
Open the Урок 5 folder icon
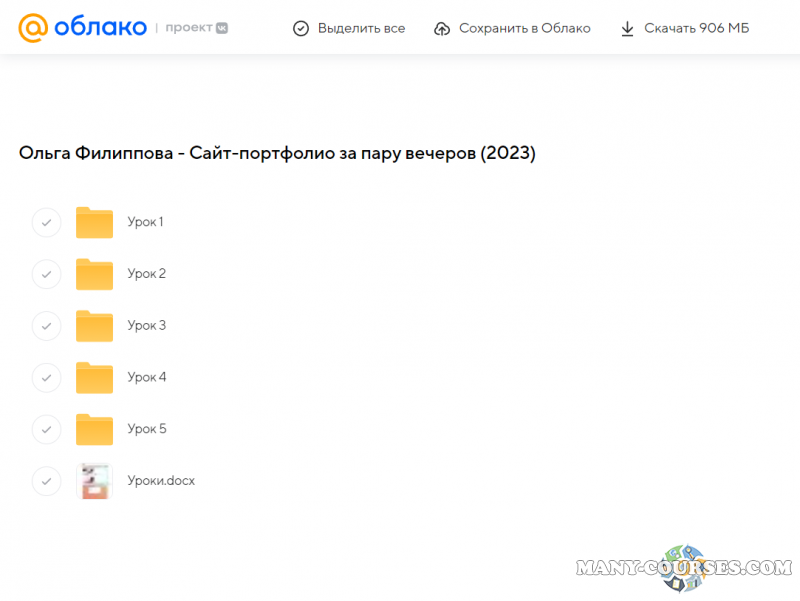pyautogui.click(x=95, y=430)
